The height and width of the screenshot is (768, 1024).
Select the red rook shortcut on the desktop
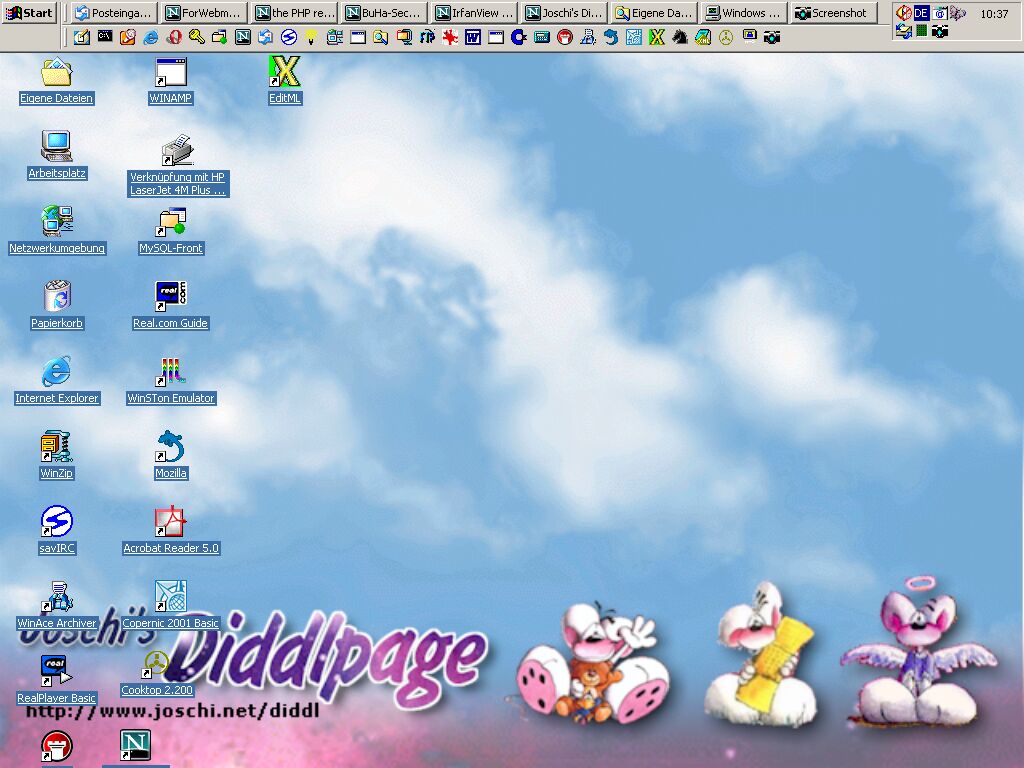coord(57,747)
